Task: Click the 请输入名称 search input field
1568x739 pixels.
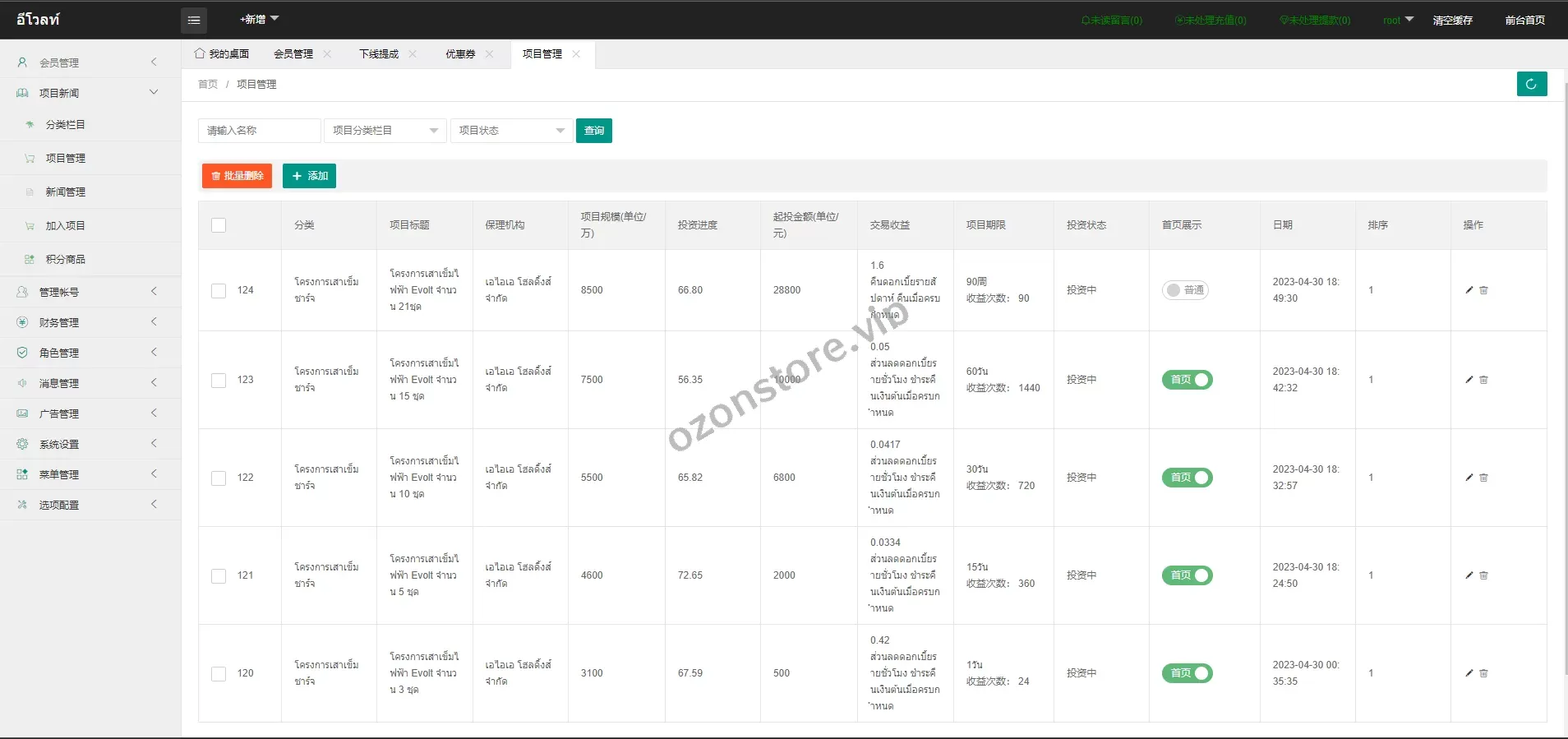Action: coord(259,131)
